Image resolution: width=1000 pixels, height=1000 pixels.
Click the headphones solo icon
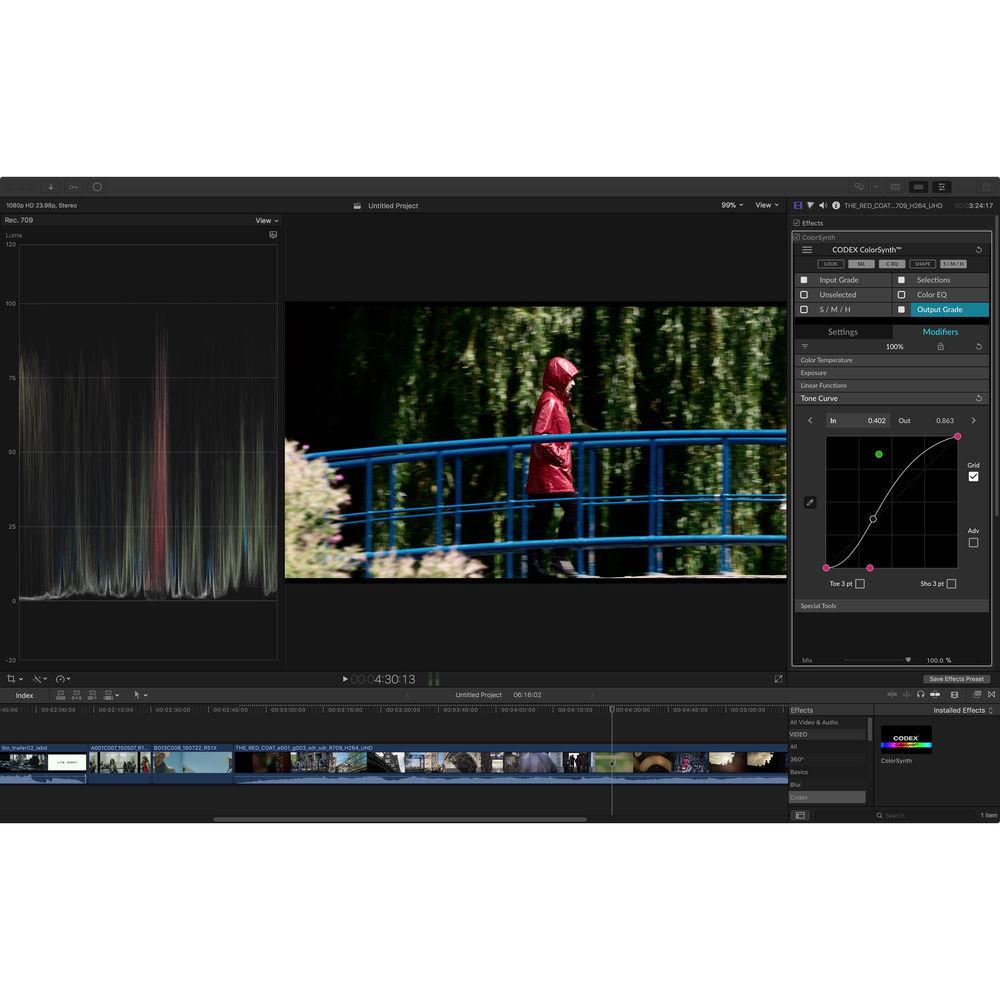[x=920, y=695]
